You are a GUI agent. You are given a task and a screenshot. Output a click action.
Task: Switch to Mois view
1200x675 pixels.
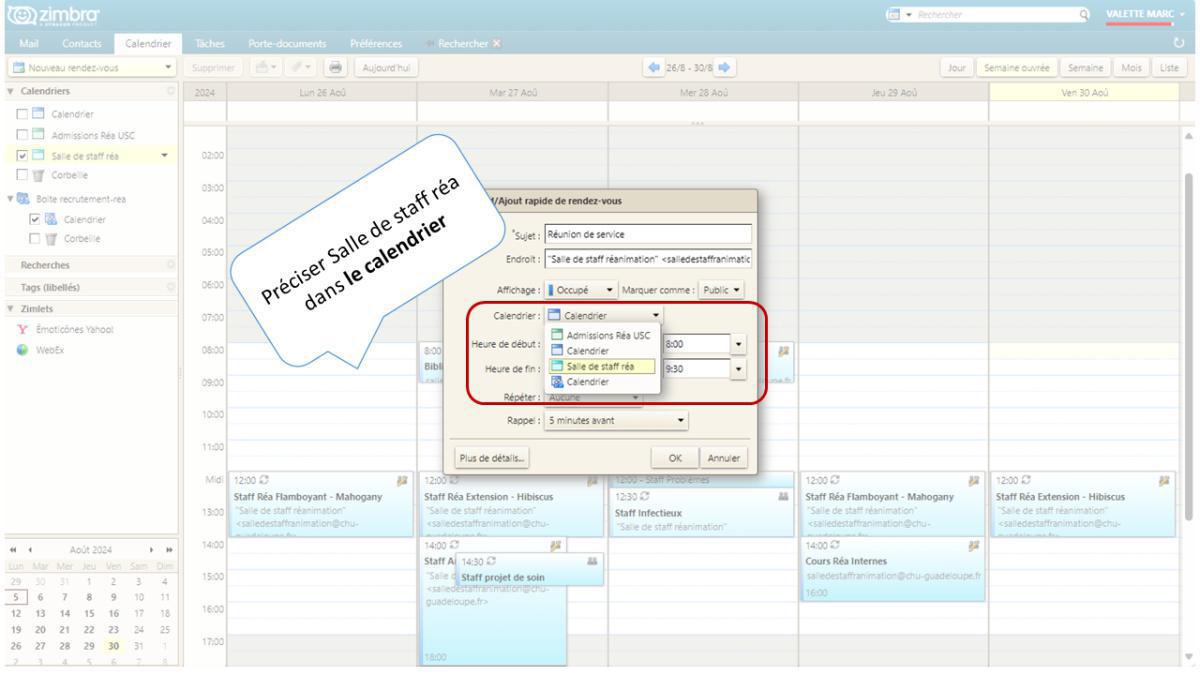[1131, 67]
